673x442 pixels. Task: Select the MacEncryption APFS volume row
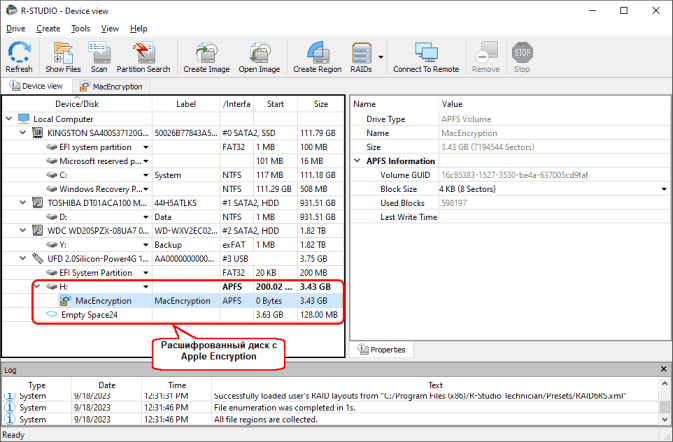pyautogui.click(x=173, y=301)
